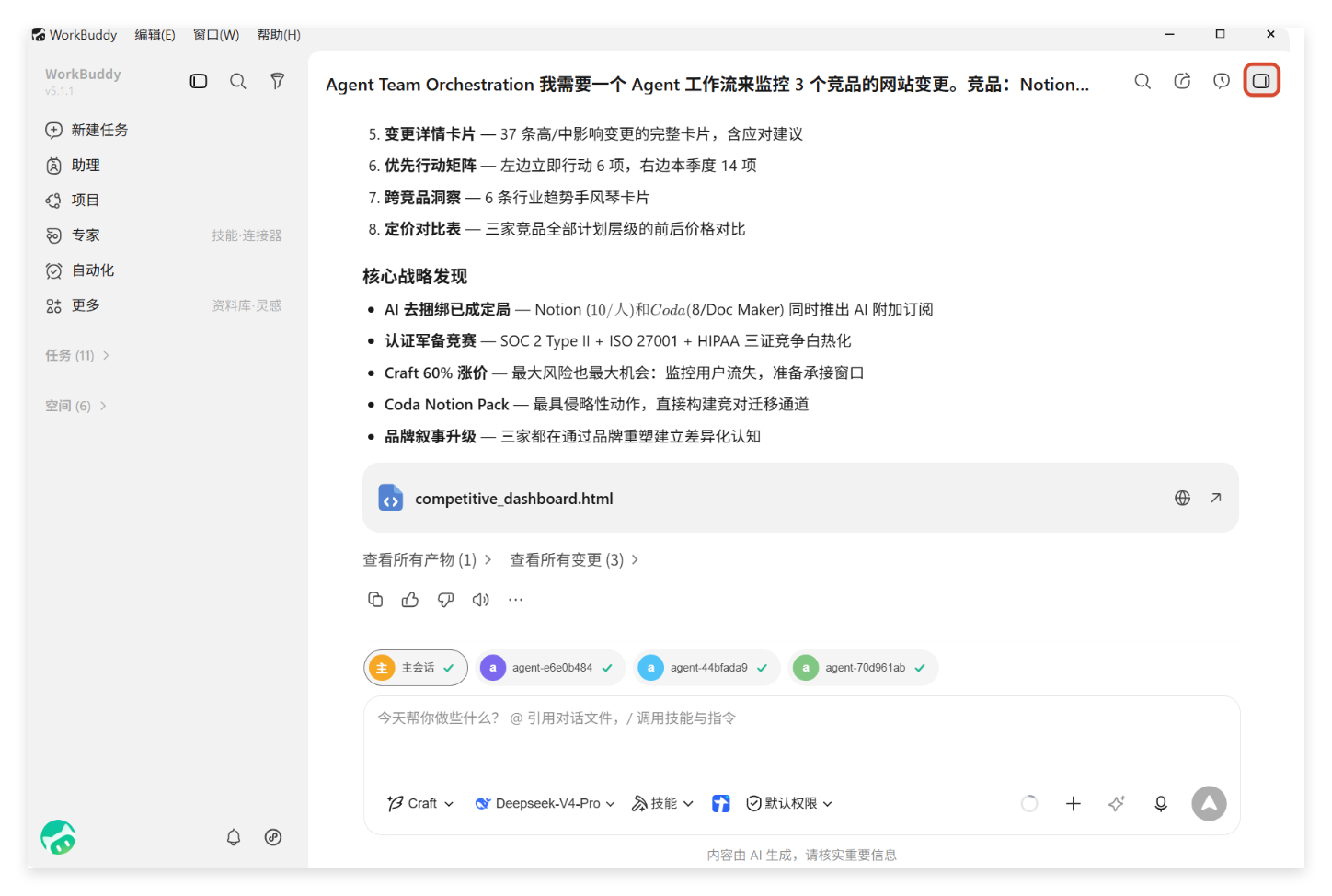1332x896 pixels.
Task: Open the 编辑(E) menu
Action: tap(155, 34)
